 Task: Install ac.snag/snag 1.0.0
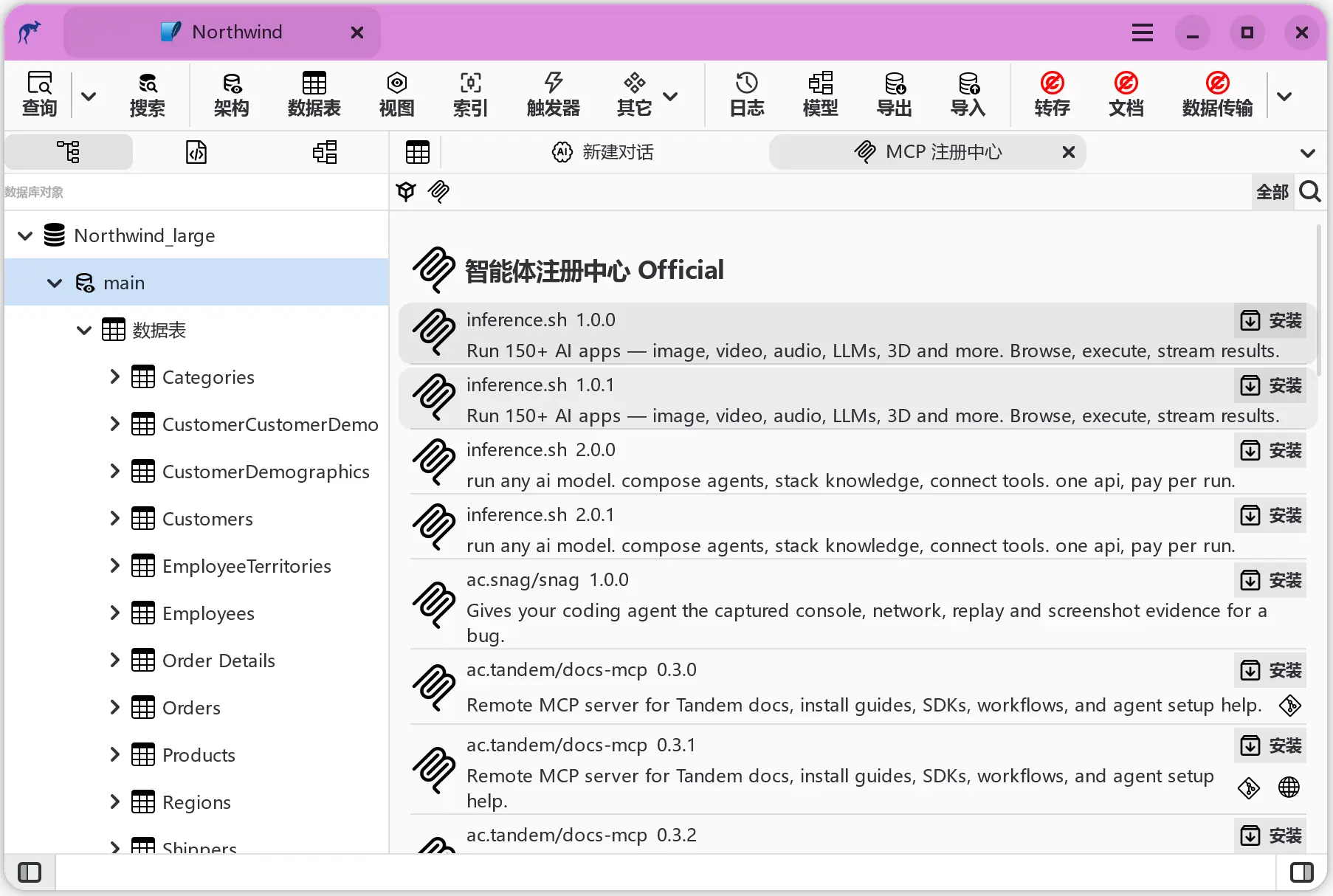click(x=1271, y=581)
